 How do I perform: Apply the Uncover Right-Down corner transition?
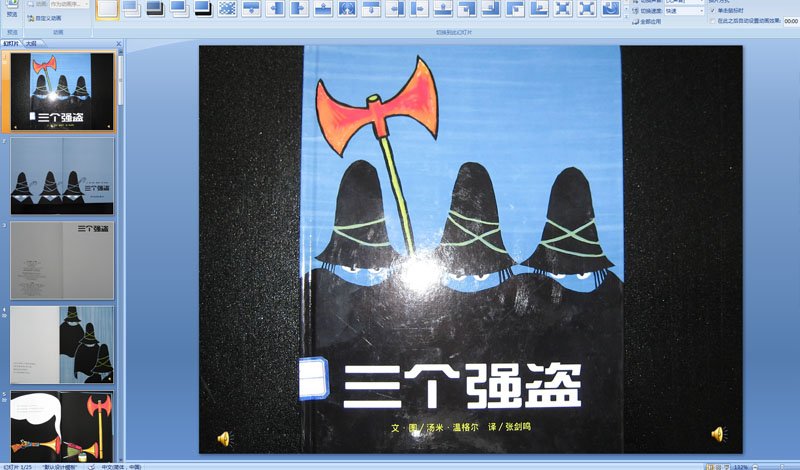[515, 9]
